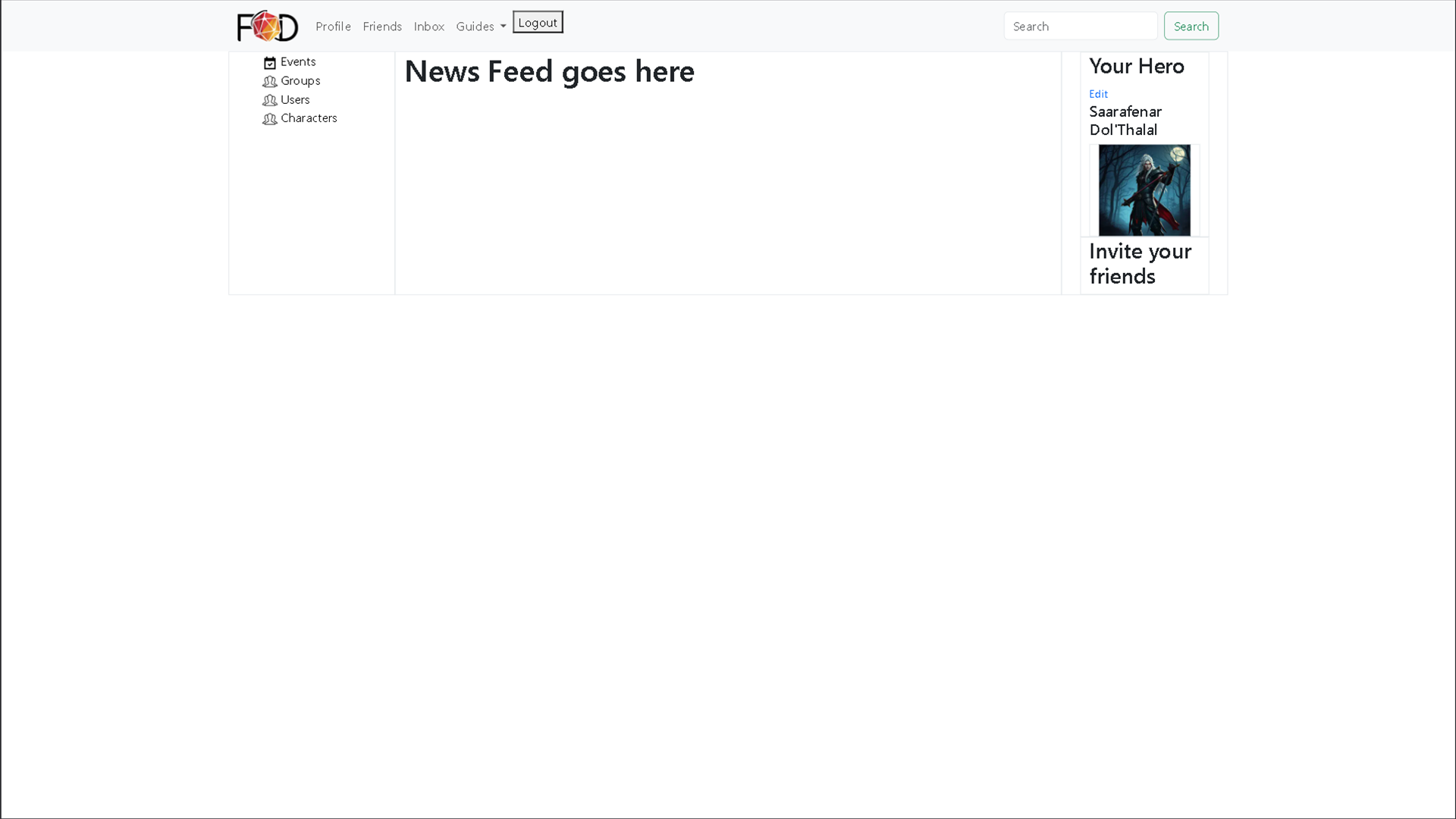
Task: Click into the Search text field
Action: click(1081, 26)
